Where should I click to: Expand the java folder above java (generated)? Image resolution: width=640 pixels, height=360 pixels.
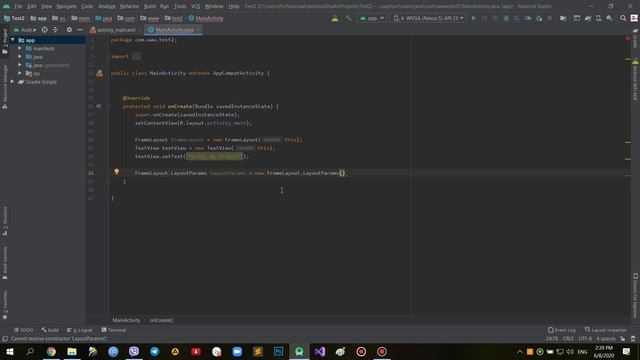[x=20, y=57]
